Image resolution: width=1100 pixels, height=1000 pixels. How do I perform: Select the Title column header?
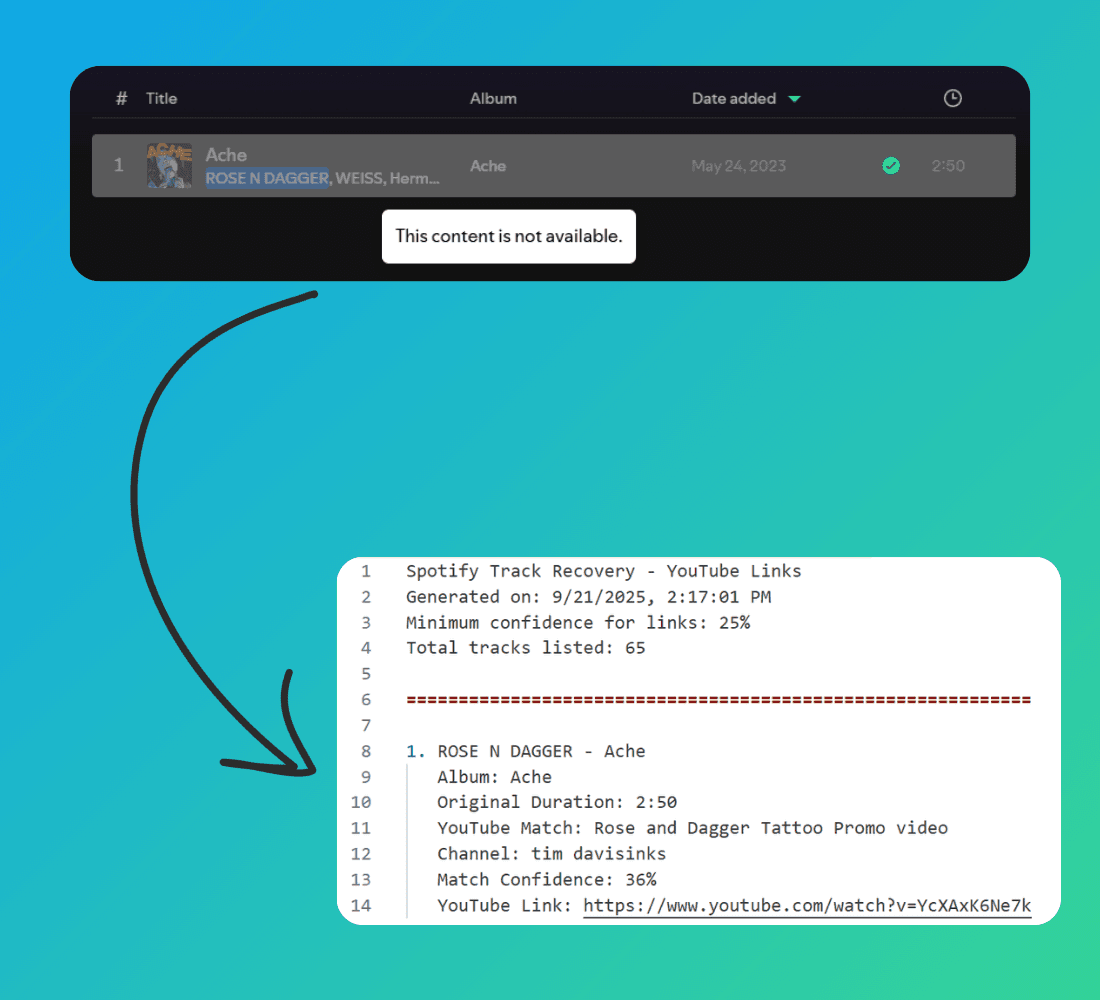(x=161, y=98)
